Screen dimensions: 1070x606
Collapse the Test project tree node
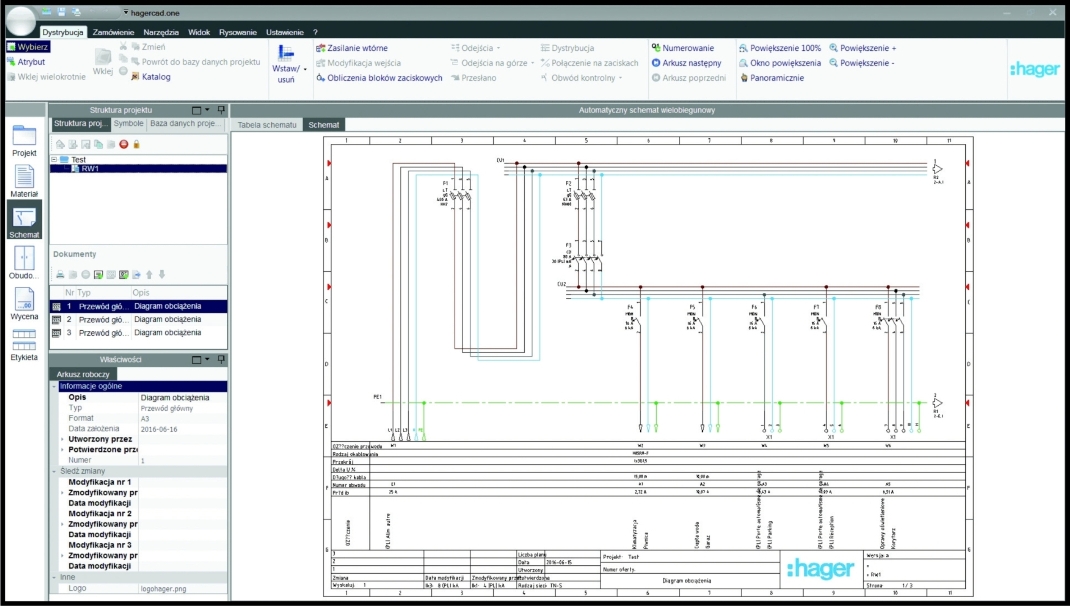(x=55, y=159)
